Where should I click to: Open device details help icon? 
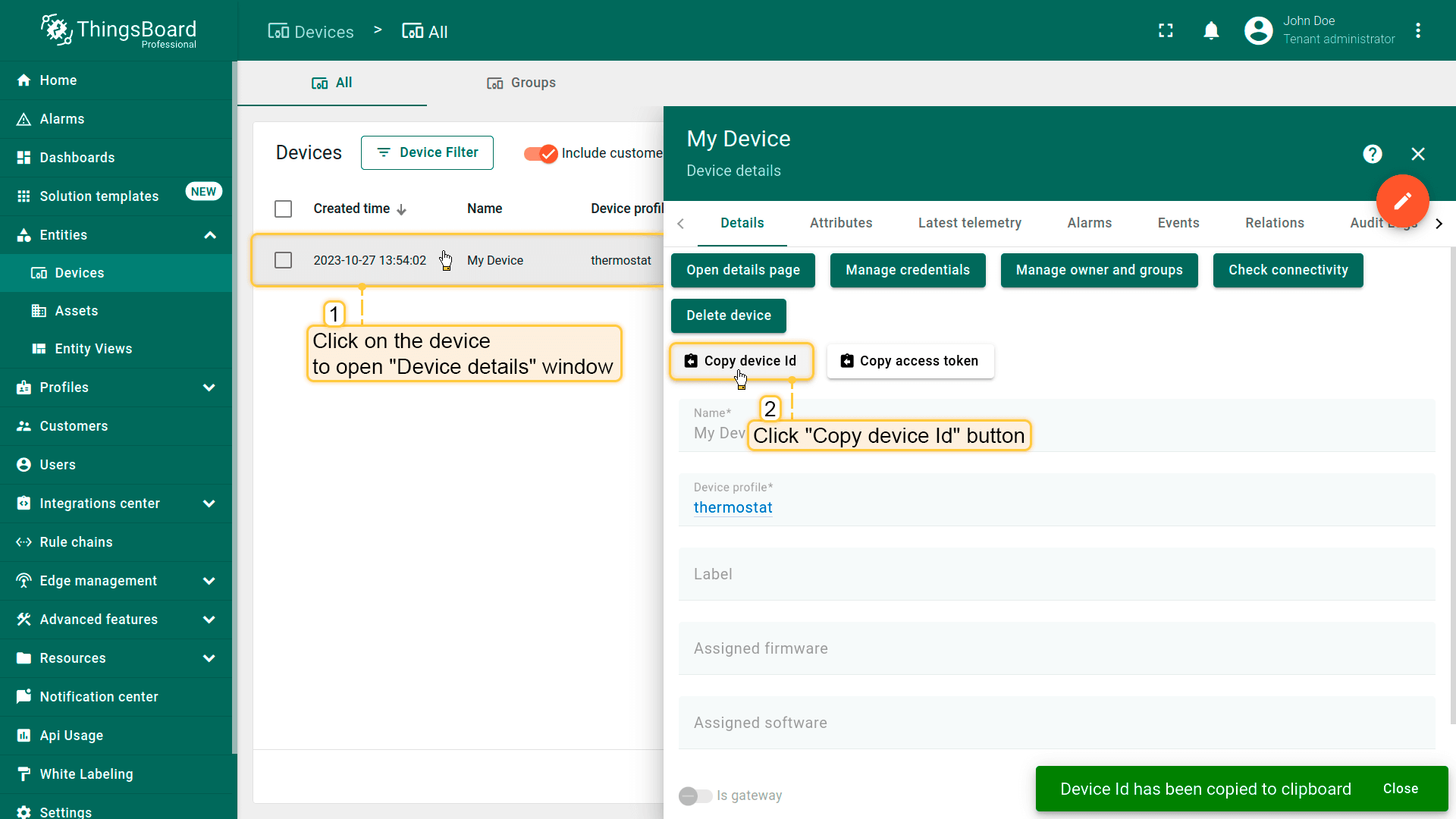pos(1372,154)
